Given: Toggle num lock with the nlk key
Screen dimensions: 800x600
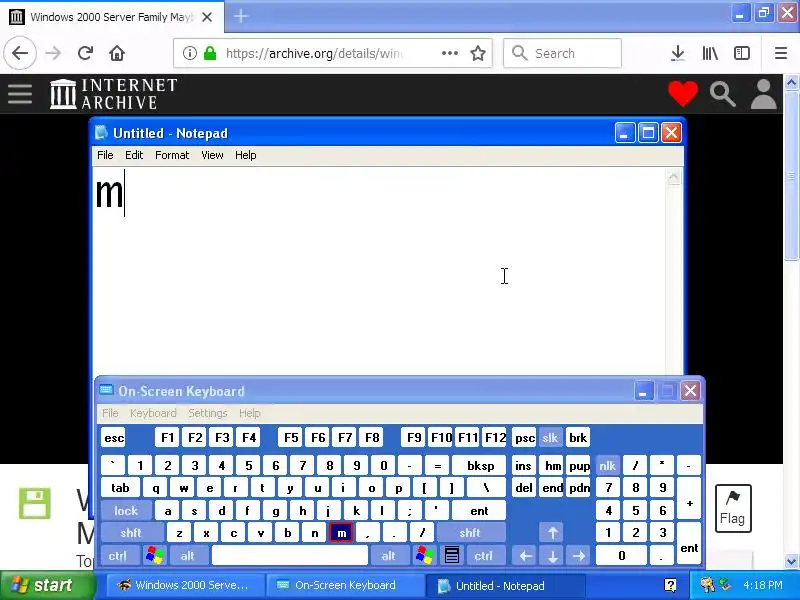Looking at the screenshot, I should [607, 465].
